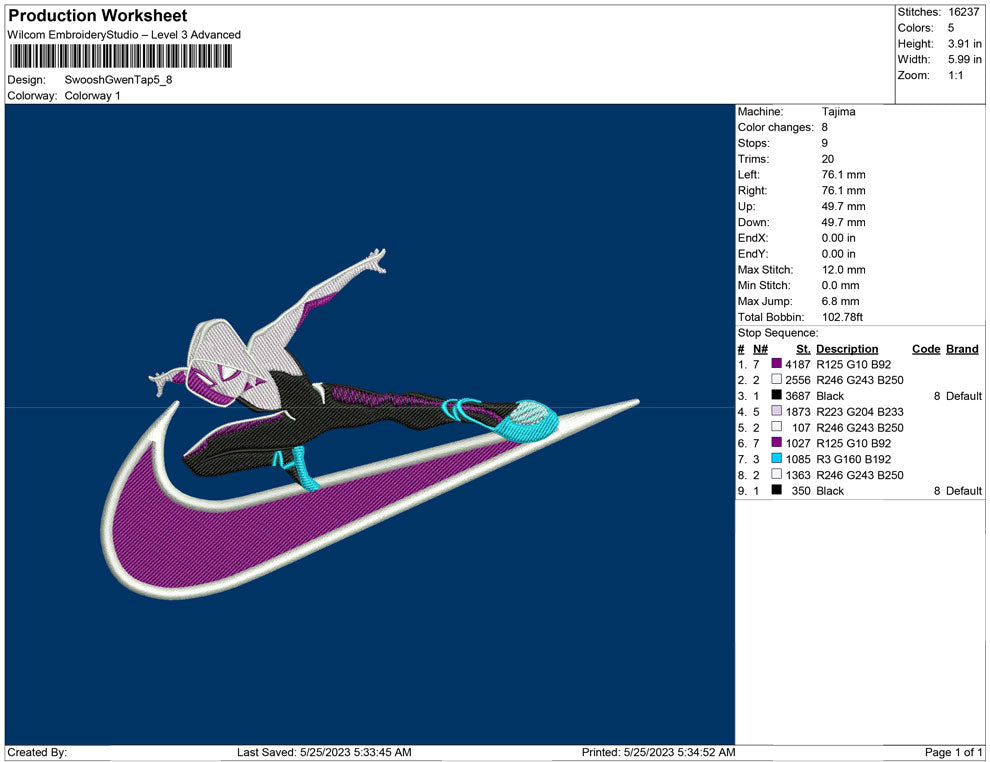Click the Max Jump value '6.8 mm'

point(840,301)
